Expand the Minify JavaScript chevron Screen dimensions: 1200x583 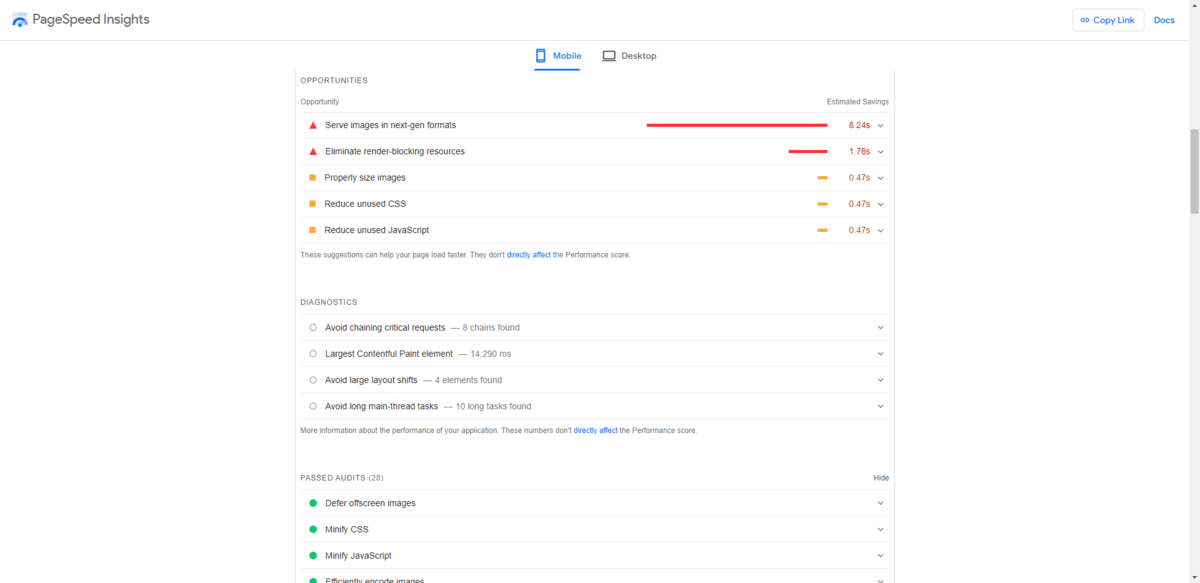[881, 555]
